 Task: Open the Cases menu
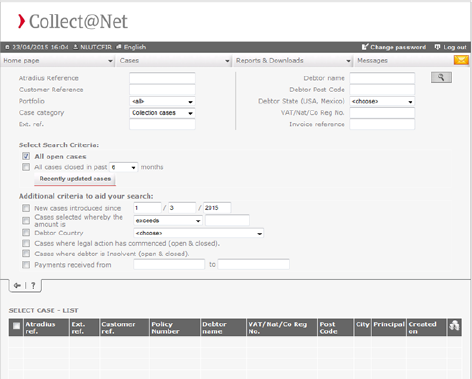(x=175, y=61)
